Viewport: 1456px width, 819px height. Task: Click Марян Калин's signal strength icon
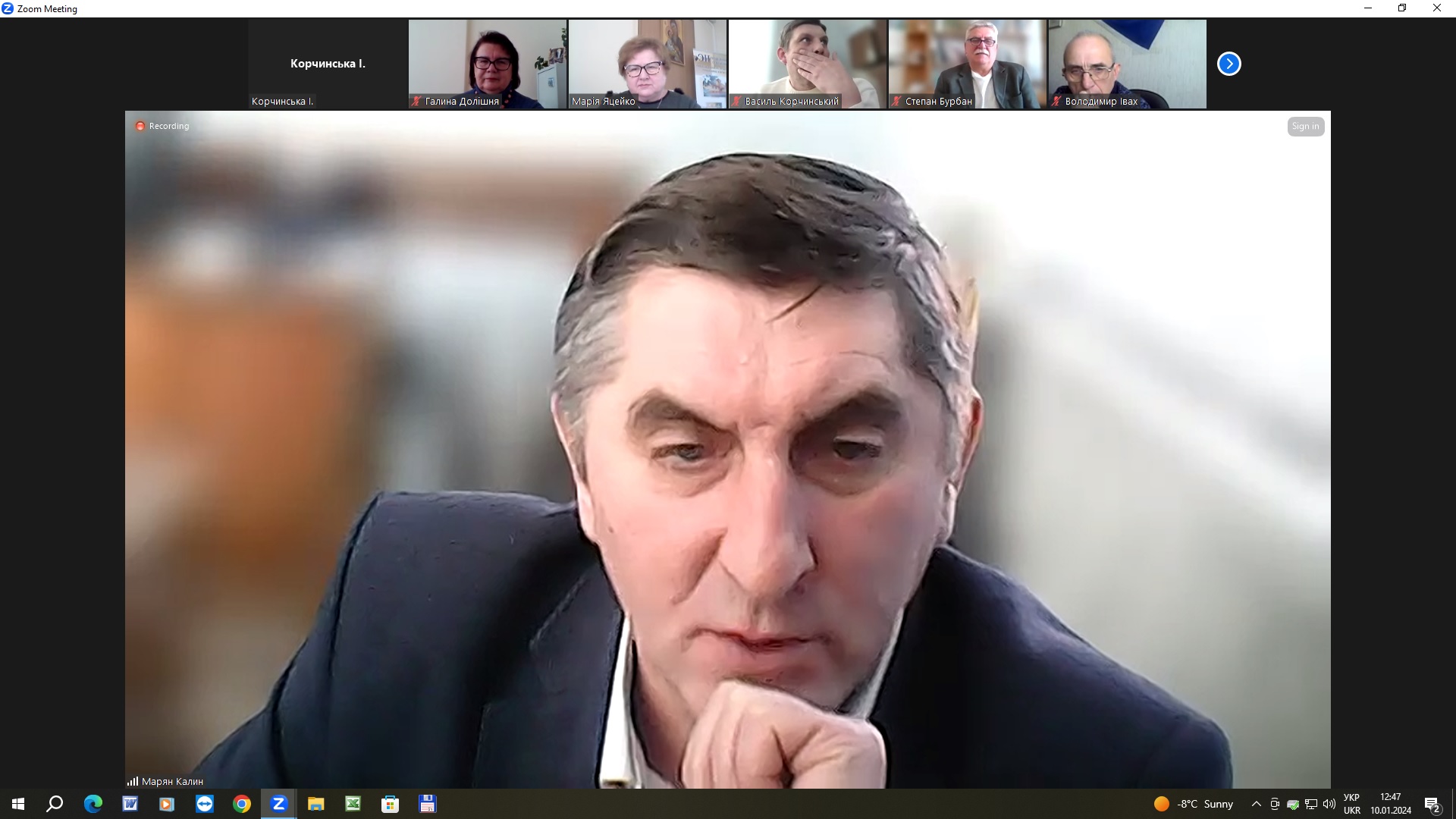(x=133, y=781)
